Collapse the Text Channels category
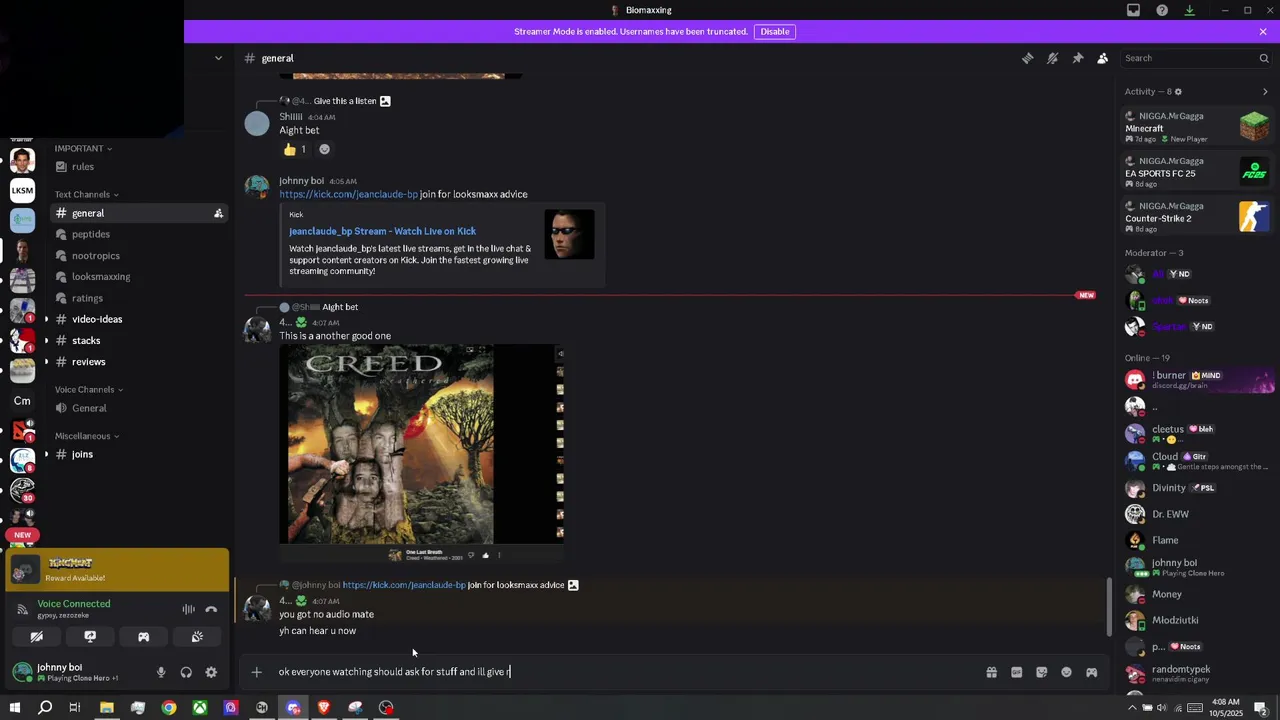This screenshot has height=720, width=1280. 86,194
